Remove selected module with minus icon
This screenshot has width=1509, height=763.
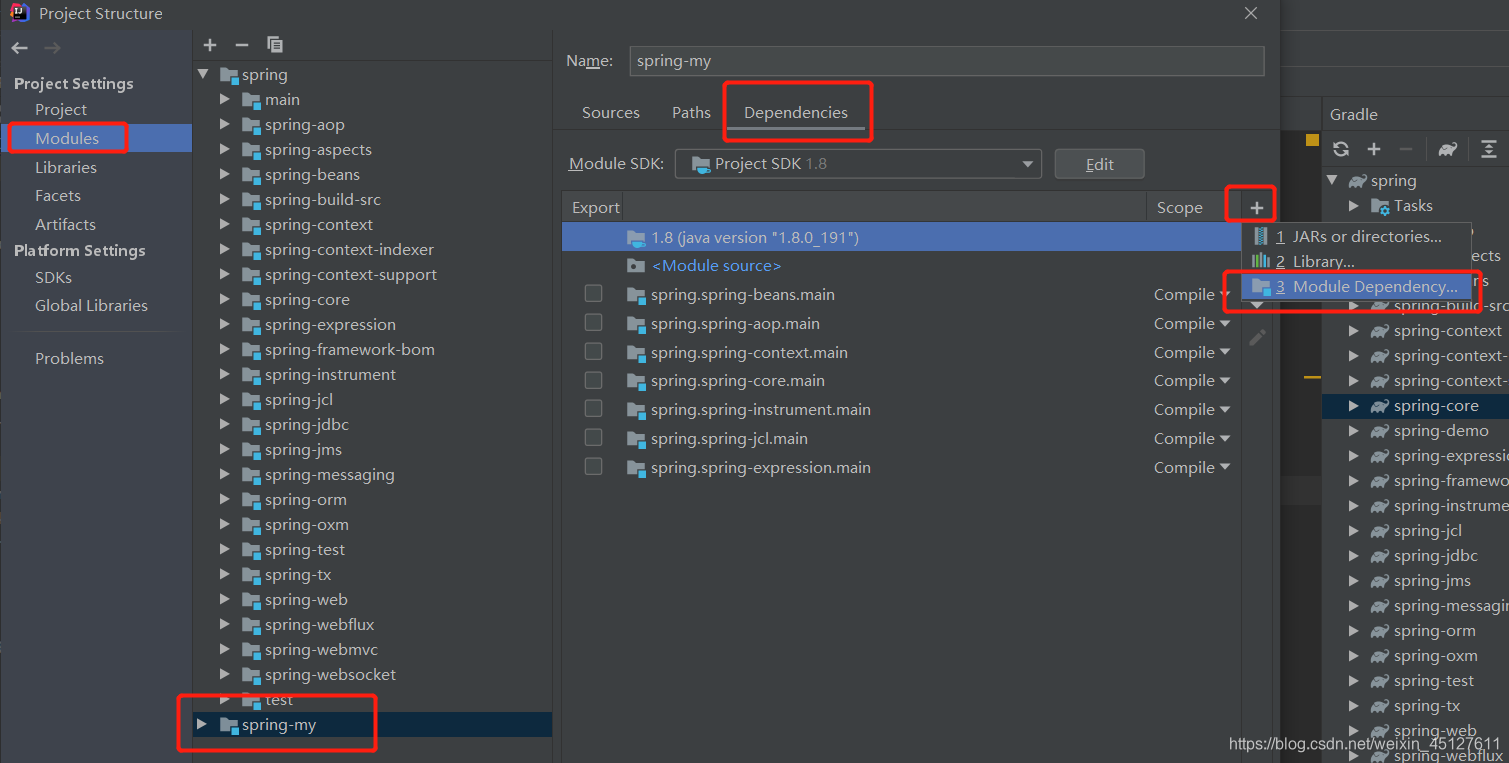coord(242,45)
